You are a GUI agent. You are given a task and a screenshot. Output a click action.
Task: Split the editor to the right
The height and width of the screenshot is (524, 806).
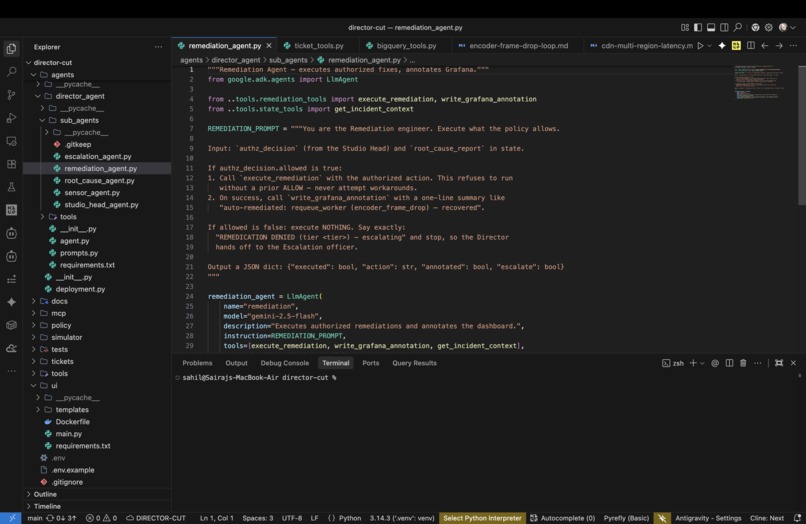pos(750,46)
